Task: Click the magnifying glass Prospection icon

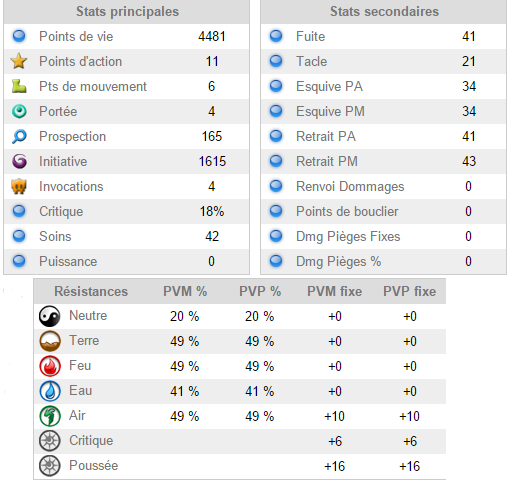Action: coord(19,136)
